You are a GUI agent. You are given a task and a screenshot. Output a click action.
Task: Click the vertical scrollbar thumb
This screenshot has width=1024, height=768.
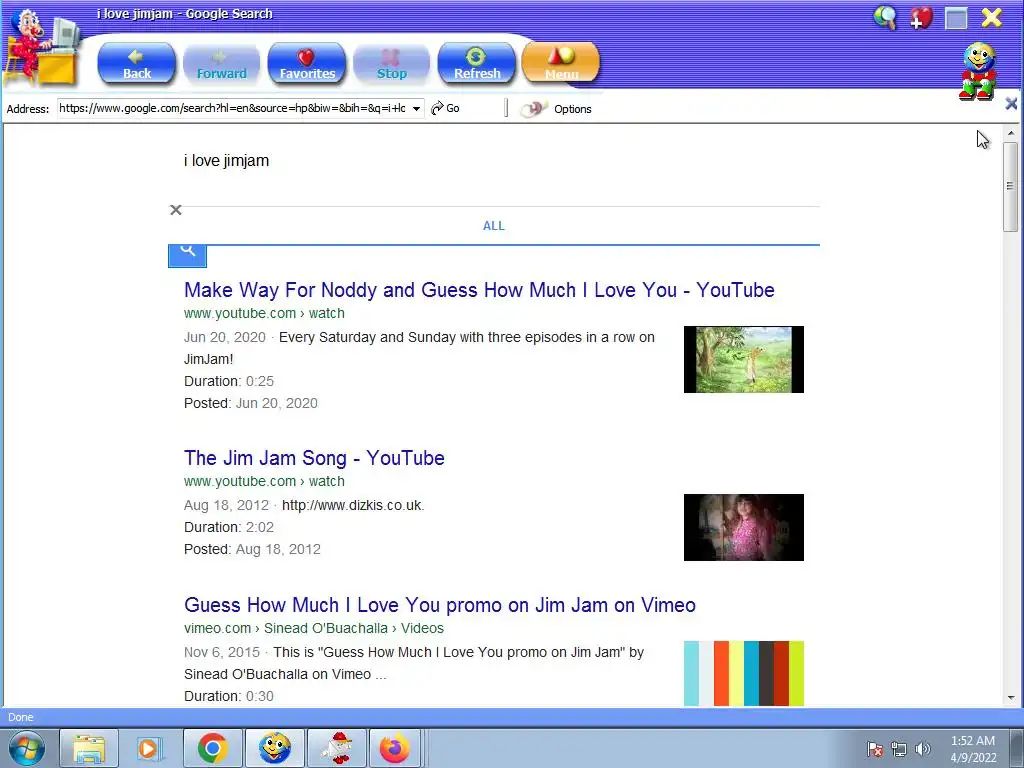tap(1011, 187)
